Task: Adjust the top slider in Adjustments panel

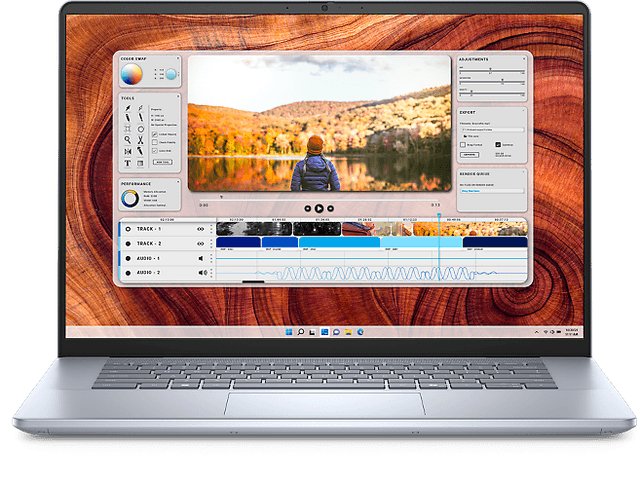Action: 490,71
